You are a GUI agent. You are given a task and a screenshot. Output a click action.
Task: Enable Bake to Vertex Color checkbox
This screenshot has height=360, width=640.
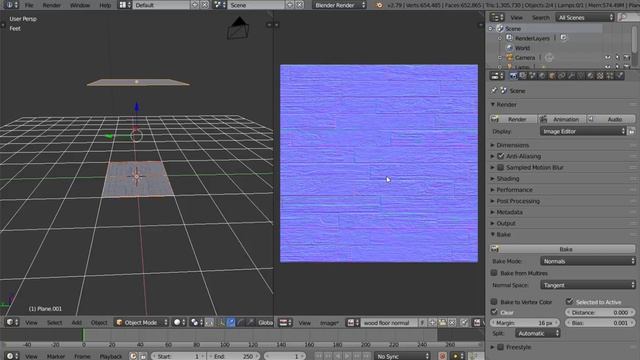494,302
